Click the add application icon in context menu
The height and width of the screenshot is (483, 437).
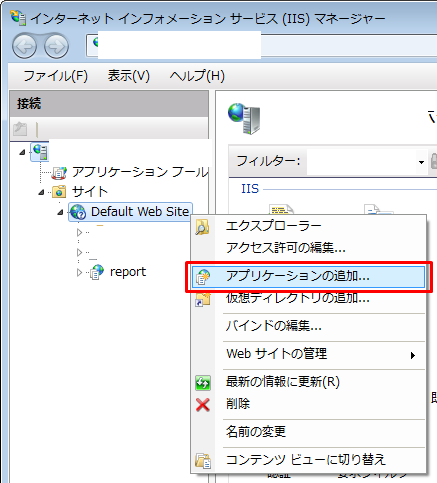(x=203, y=277)
